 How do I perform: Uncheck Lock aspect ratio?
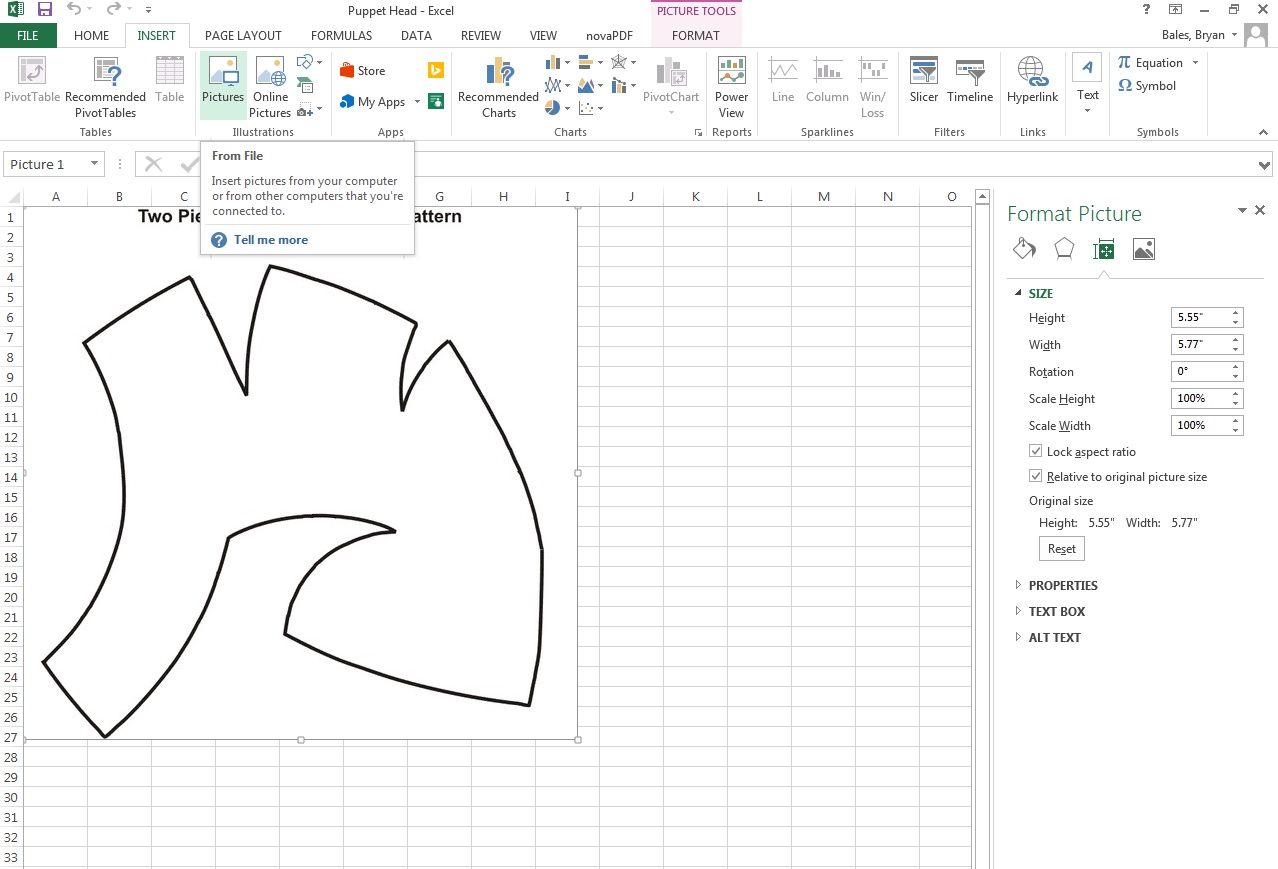(1036, 450)
